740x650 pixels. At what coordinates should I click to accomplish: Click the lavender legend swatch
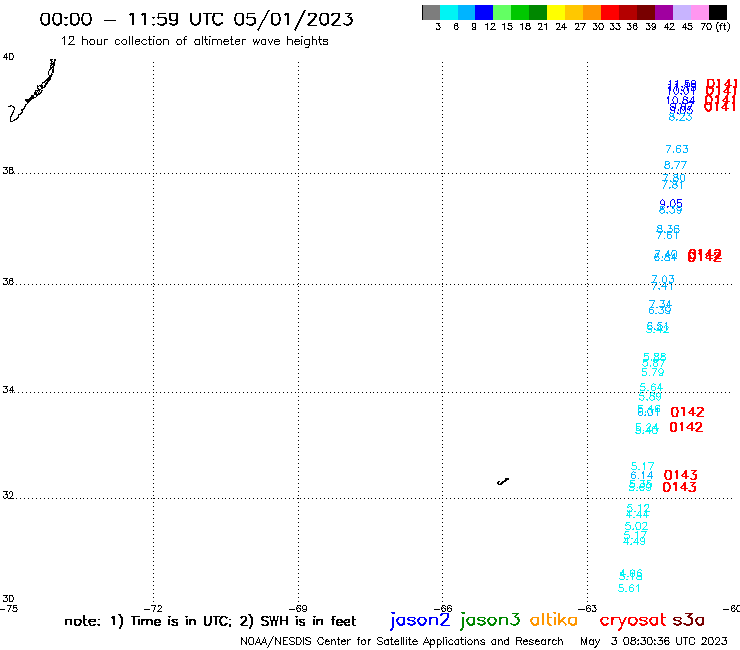[681, 12]
